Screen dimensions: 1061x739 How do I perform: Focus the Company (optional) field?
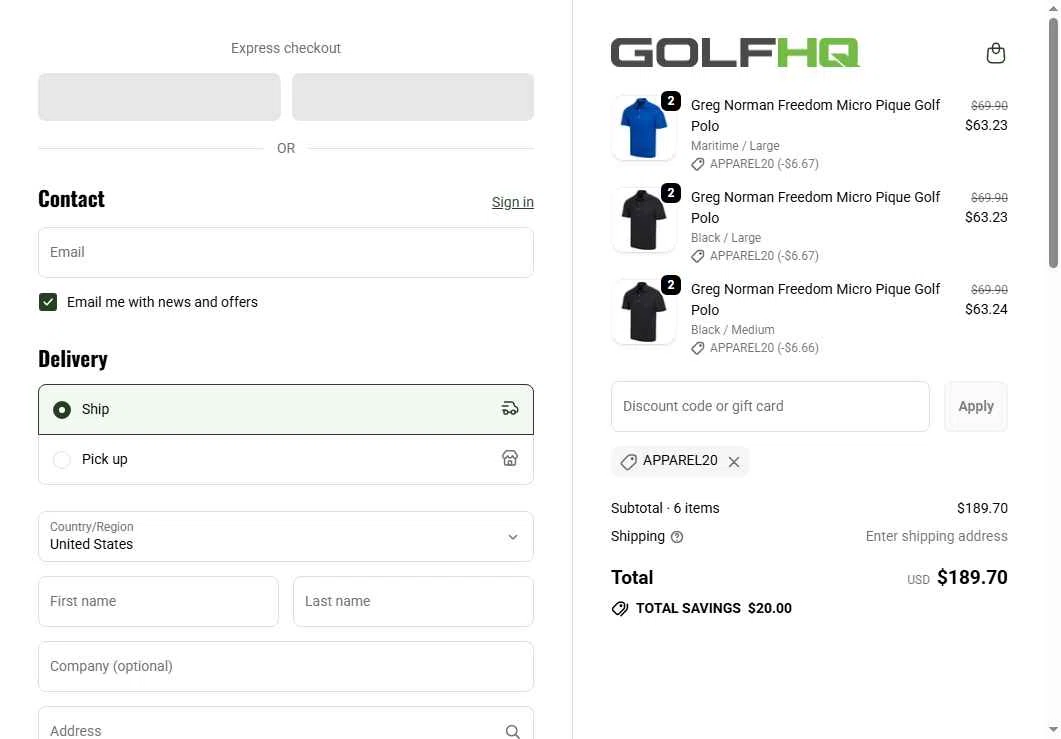coord(286,666)
